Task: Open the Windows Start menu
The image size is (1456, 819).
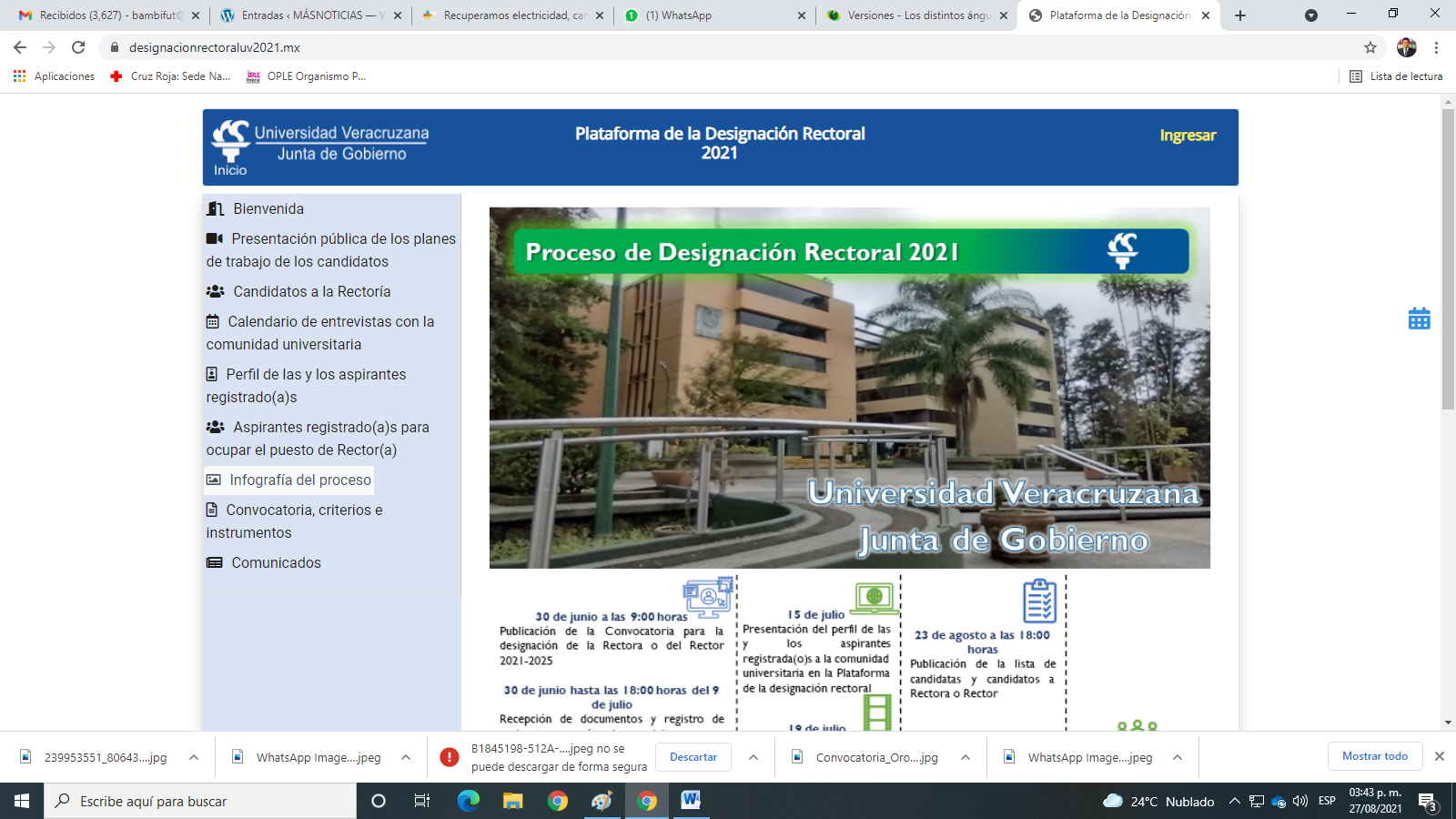Action: click(22, 801)
